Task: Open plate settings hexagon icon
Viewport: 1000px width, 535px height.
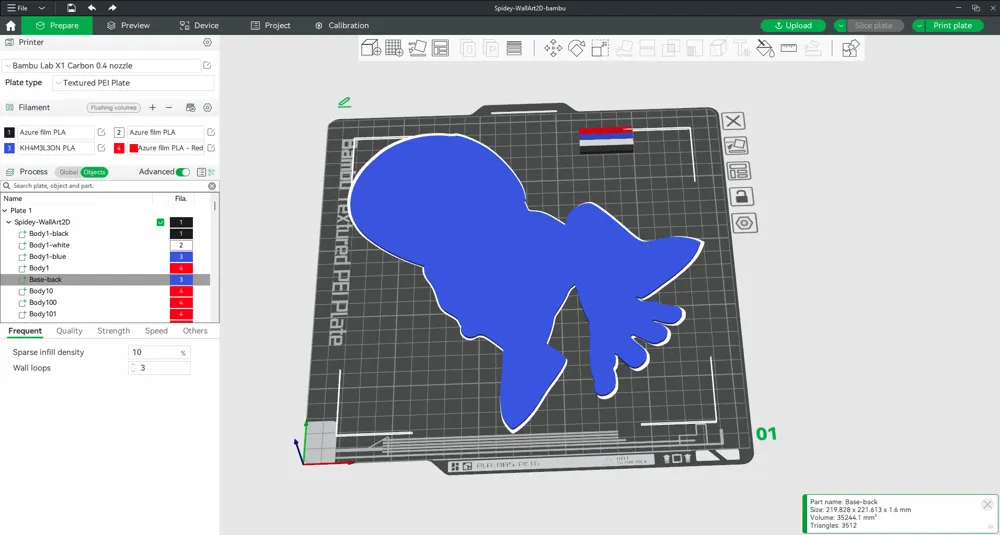Action: pyautogui.click(x=745, y=223)
